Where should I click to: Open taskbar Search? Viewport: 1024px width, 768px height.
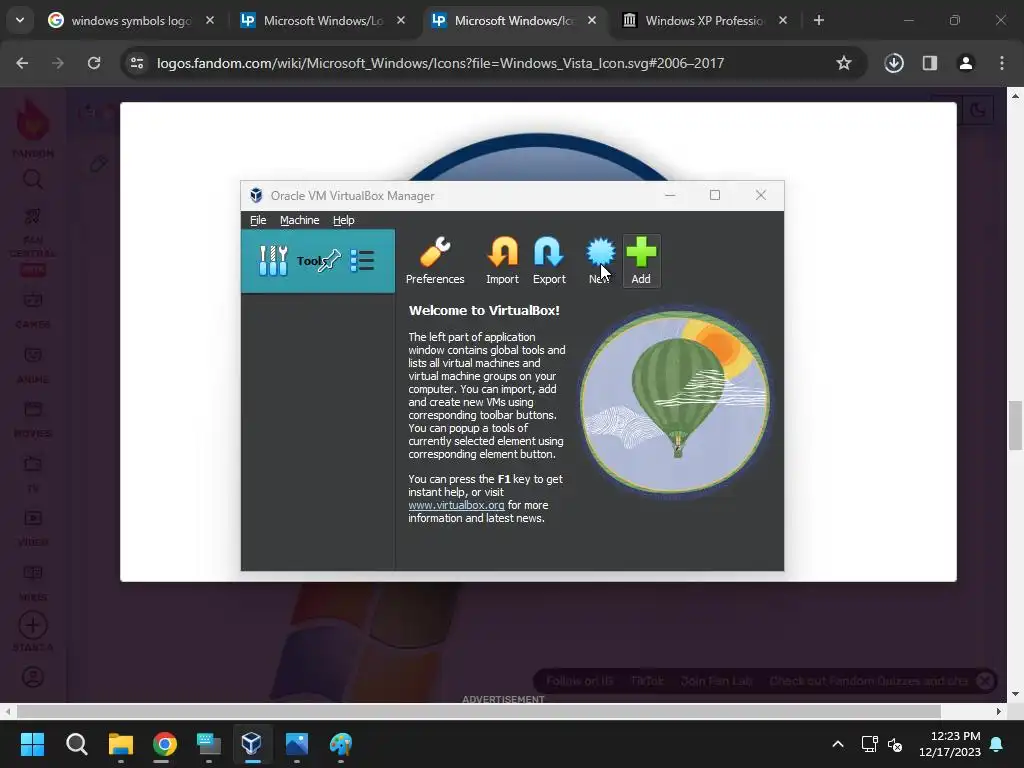[x=76, y=744]
